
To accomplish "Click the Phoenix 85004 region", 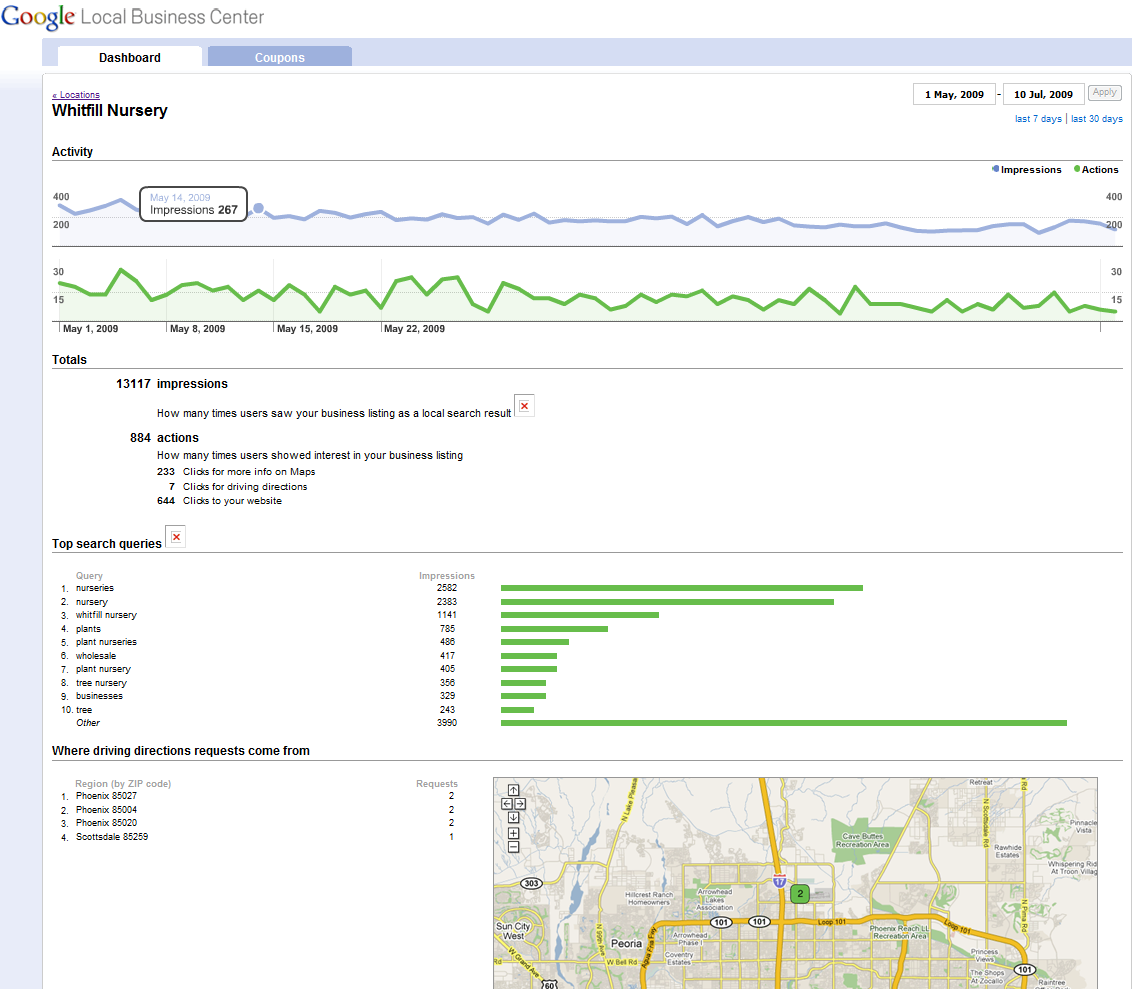I will pos(106,810).
